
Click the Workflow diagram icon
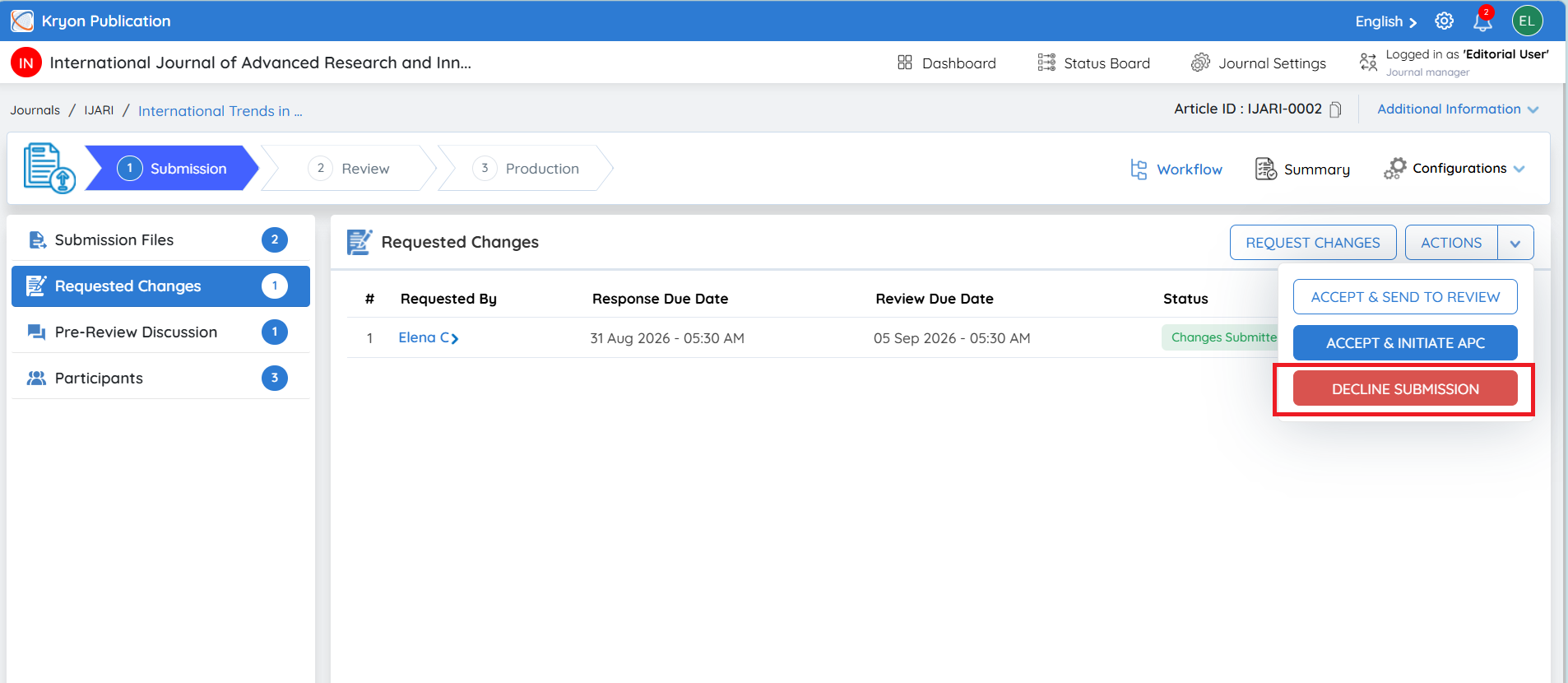click(1139, 170)
